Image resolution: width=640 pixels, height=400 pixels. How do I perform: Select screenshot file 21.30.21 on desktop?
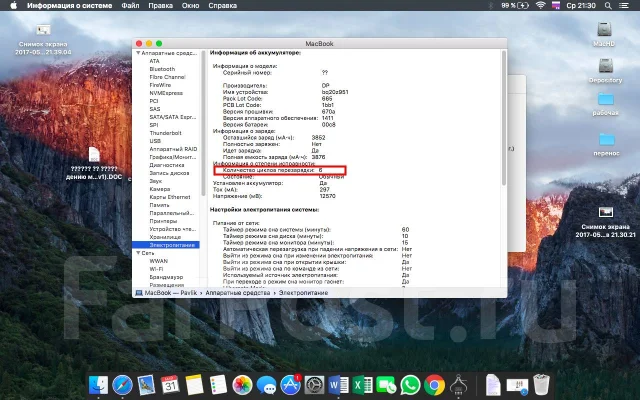click(x=606, y=222)
